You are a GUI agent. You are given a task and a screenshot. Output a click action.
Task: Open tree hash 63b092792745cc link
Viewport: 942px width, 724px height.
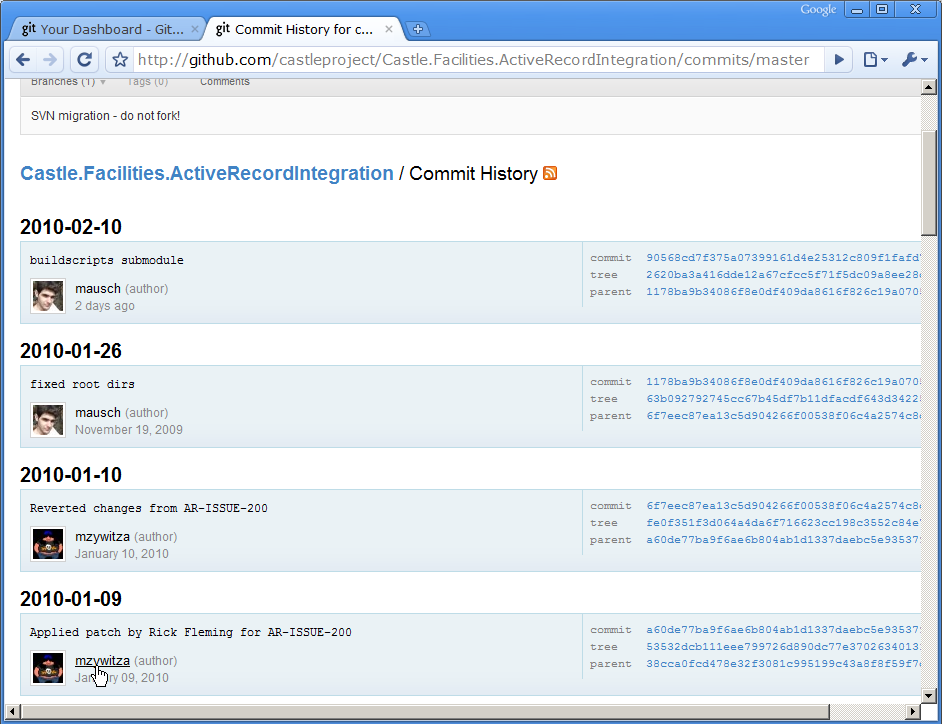point(783,398)
